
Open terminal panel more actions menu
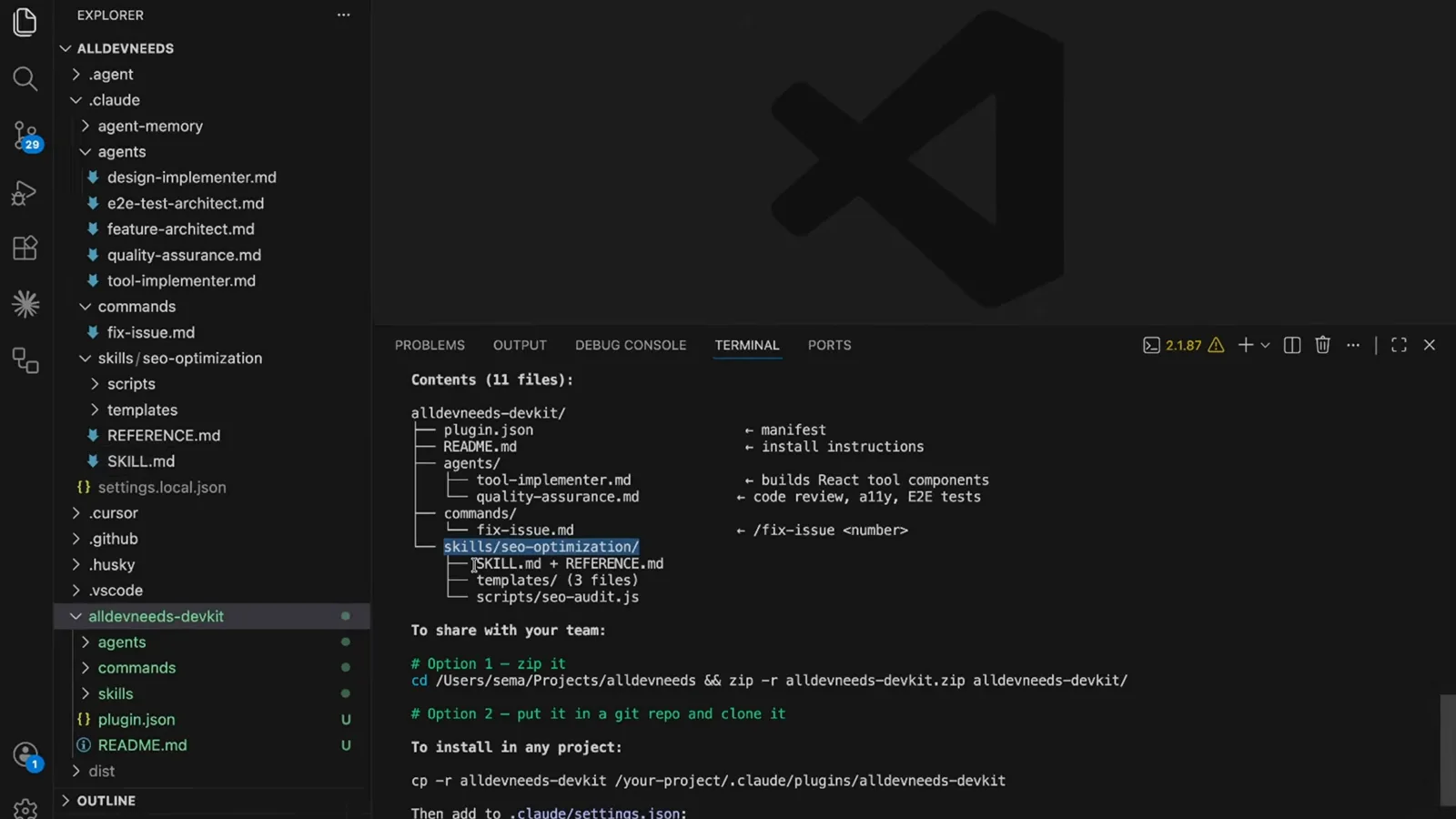[x=1353, y=345]
